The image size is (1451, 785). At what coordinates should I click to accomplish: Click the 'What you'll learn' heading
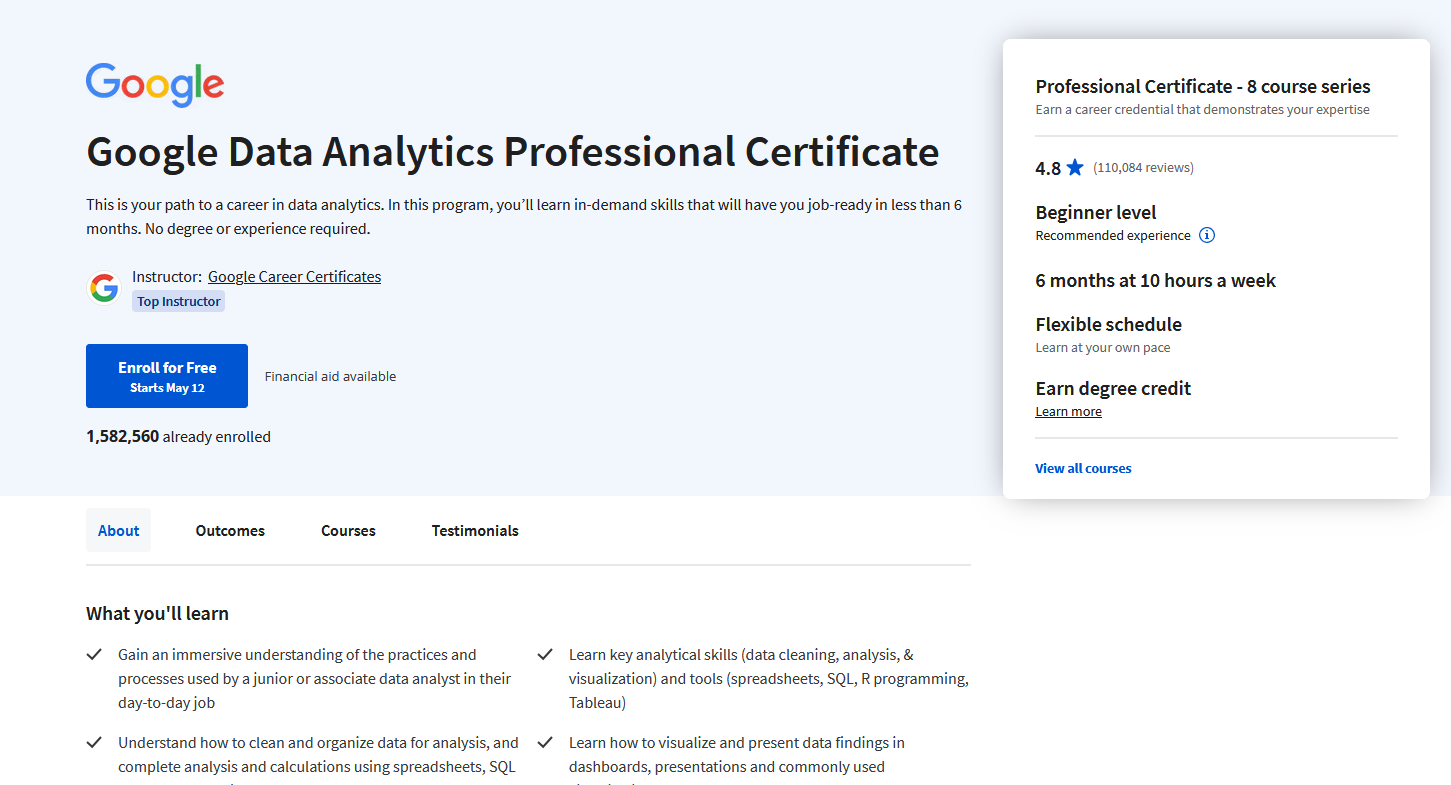(x=157, y=614)
